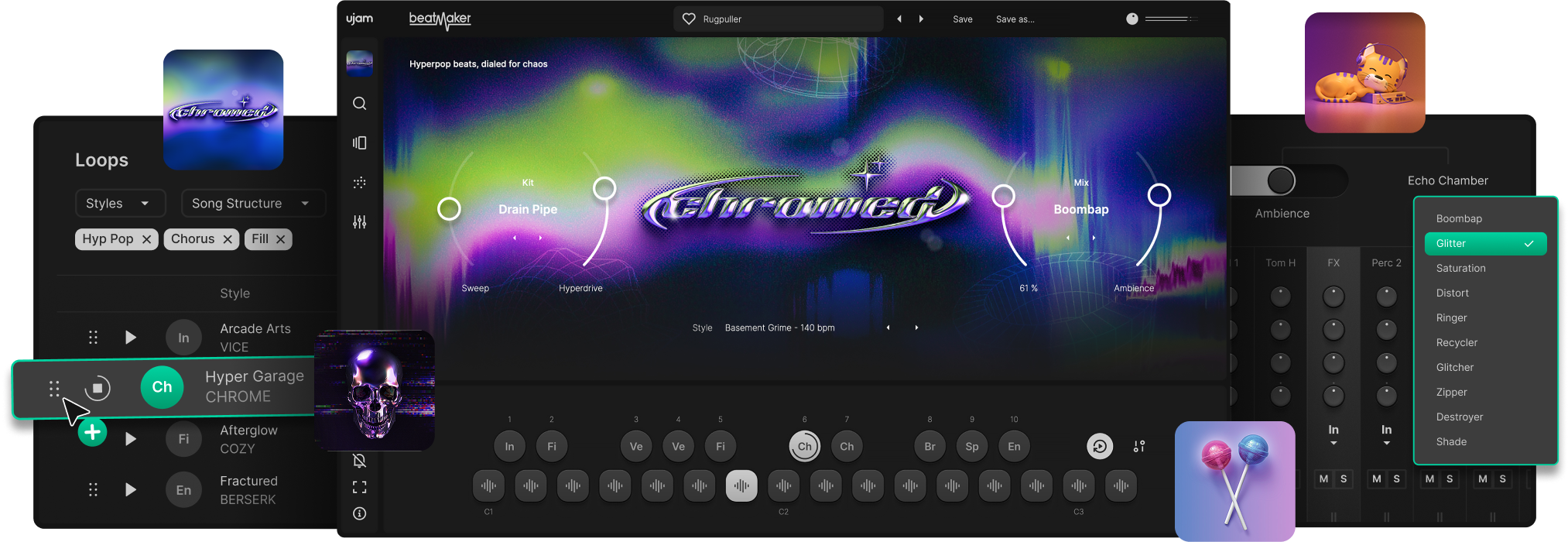The width and height of the screenshot is (1568, 542).
Task: Select next mix arrow under Boombap
Action: point(1094,238)
